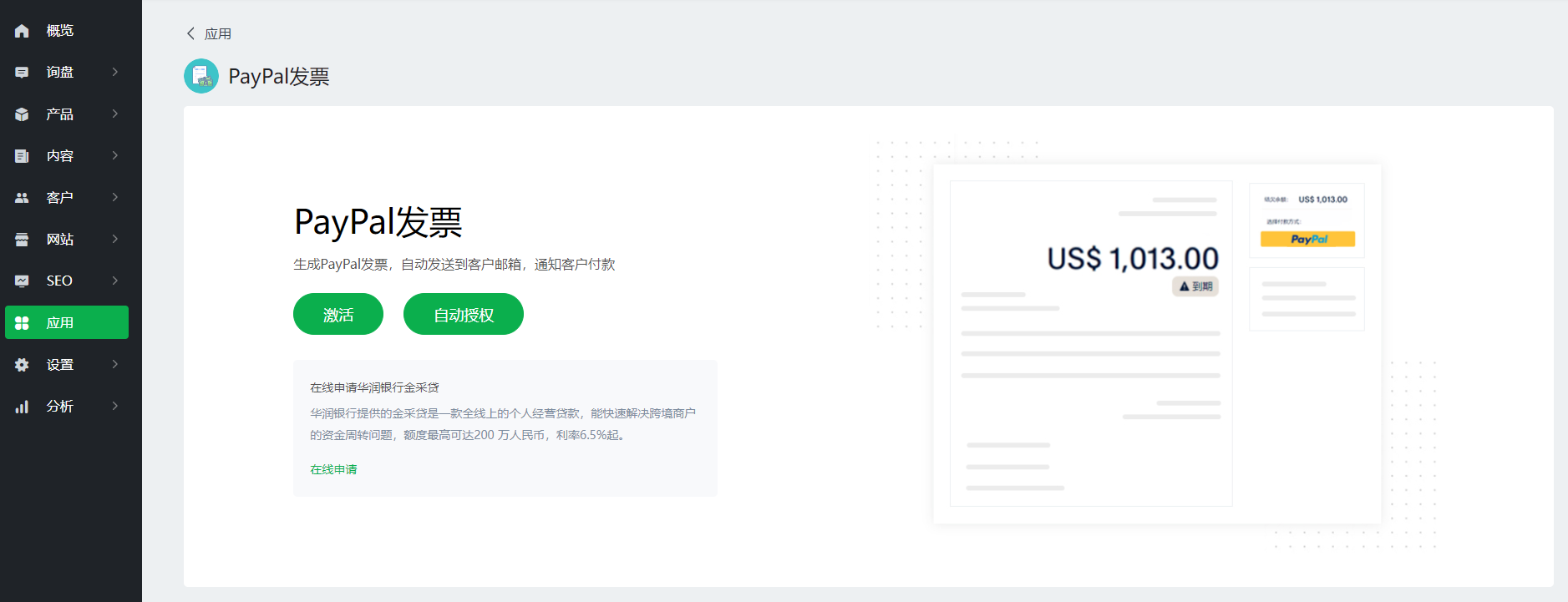Expand the 分析 submenu chevron
1568x602 pixels.
point(115,406)
